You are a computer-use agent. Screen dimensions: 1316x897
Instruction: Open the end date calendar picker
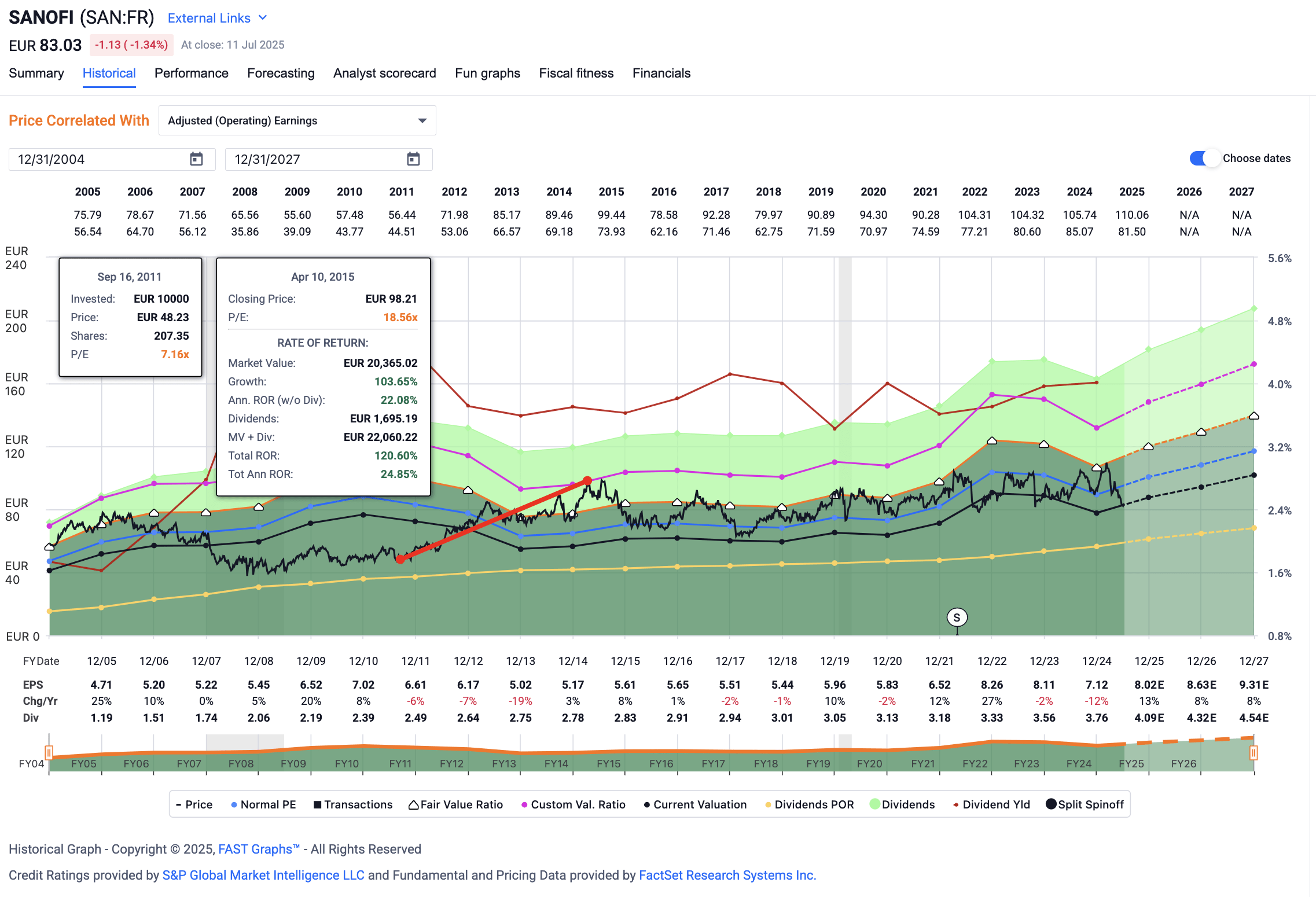[413, 159]
